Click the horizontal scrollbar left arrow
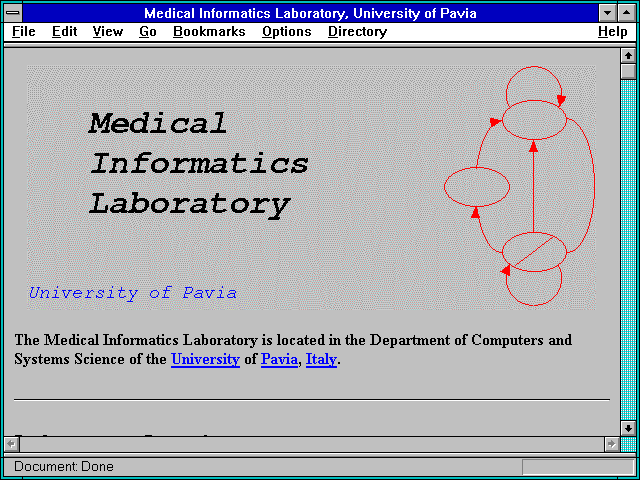640x480 pixels. point(11,444)
